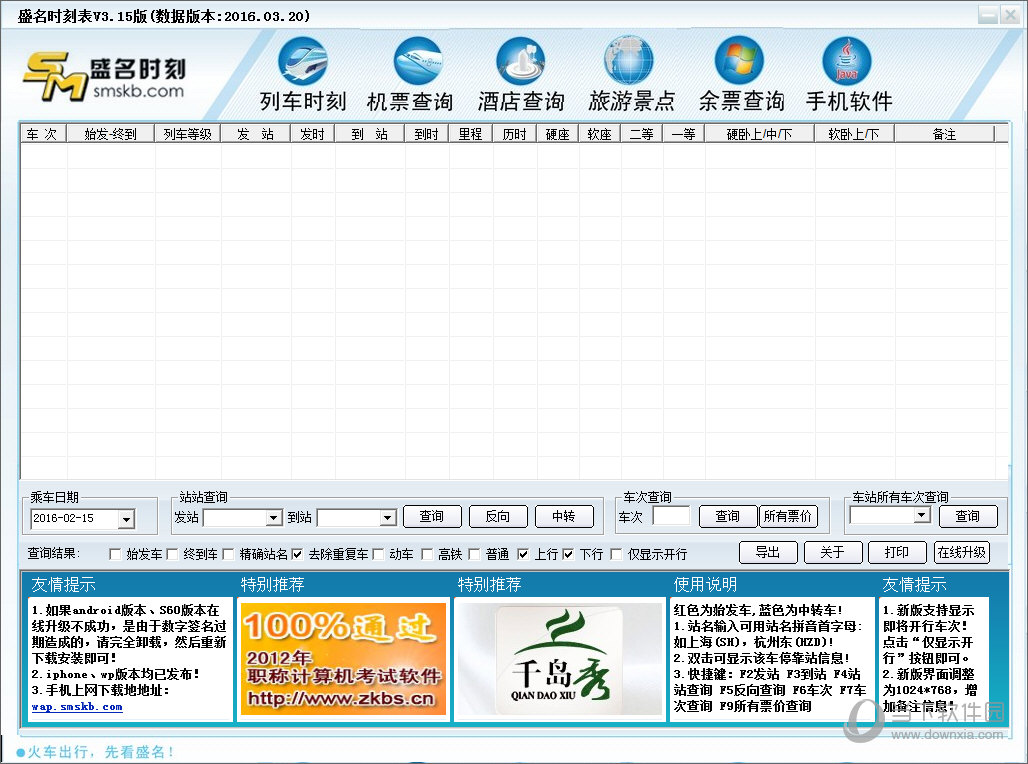Sort by the 软座 column header

point(600,134)
